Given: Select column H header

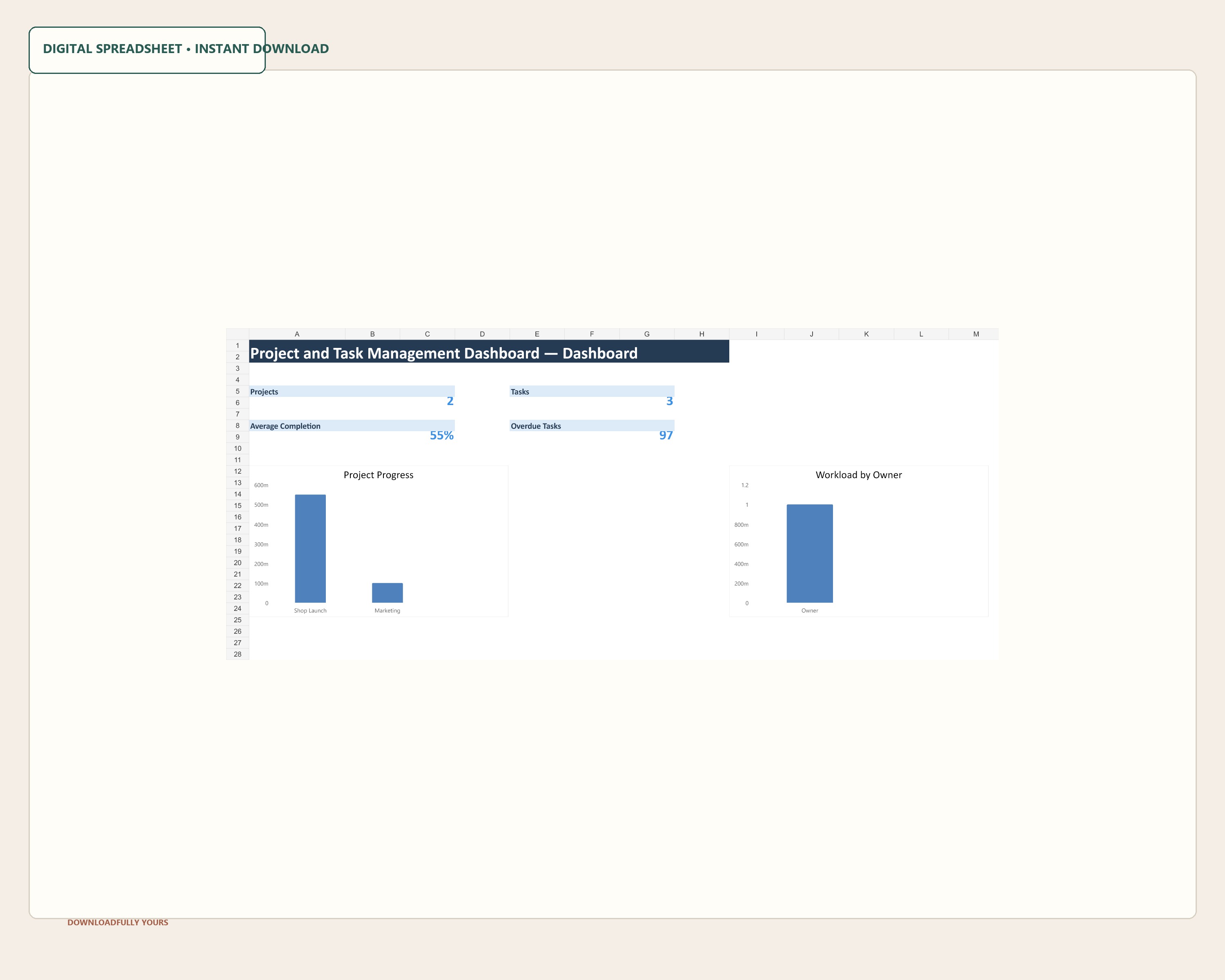Looking at the screenshot, I should 702,334.
